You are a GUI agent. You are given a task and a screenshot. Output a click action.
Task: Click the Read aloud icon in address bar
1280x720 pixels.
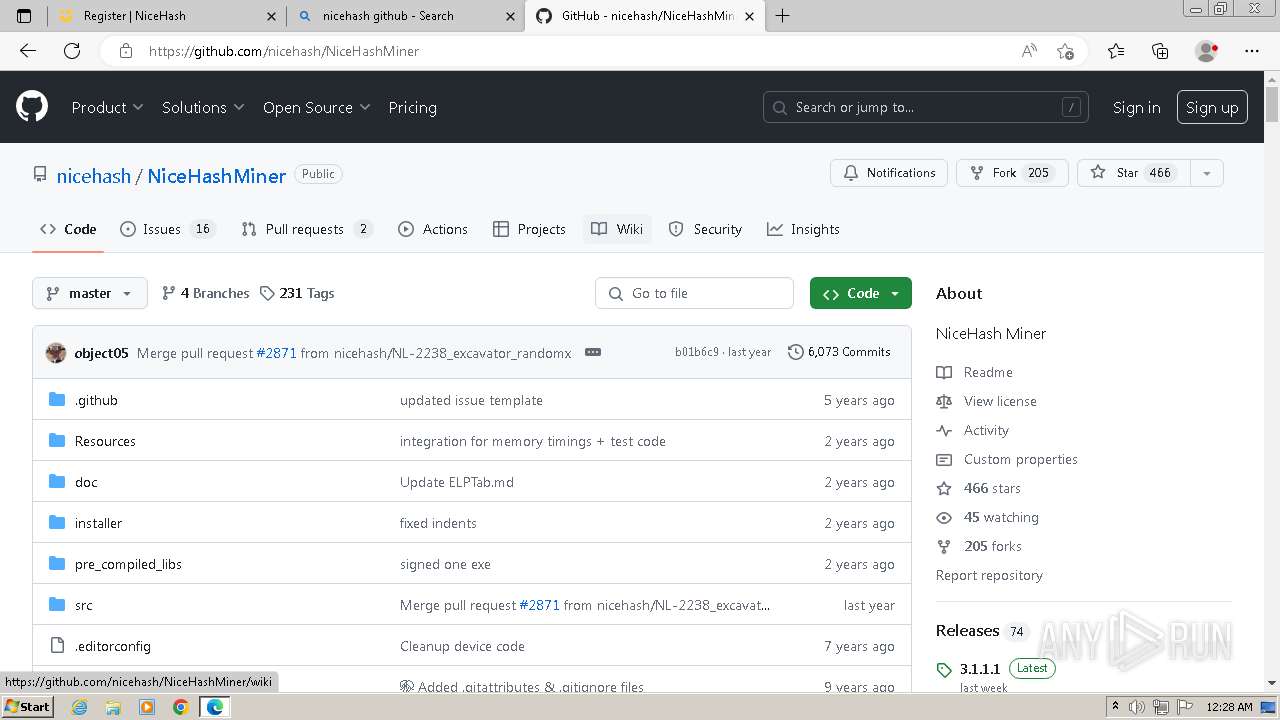point(1029,51)
